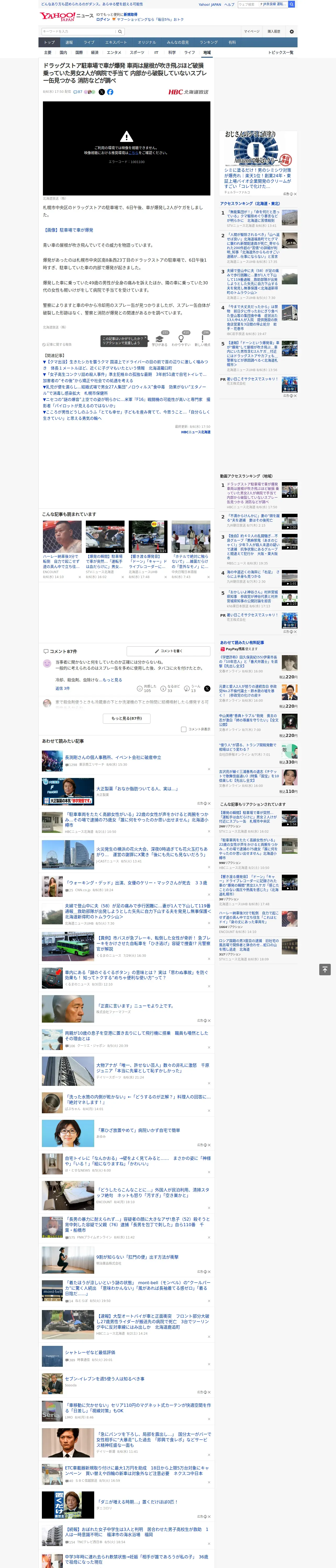Open the ランキング tab
The image size is (336, 1568).
209,42
